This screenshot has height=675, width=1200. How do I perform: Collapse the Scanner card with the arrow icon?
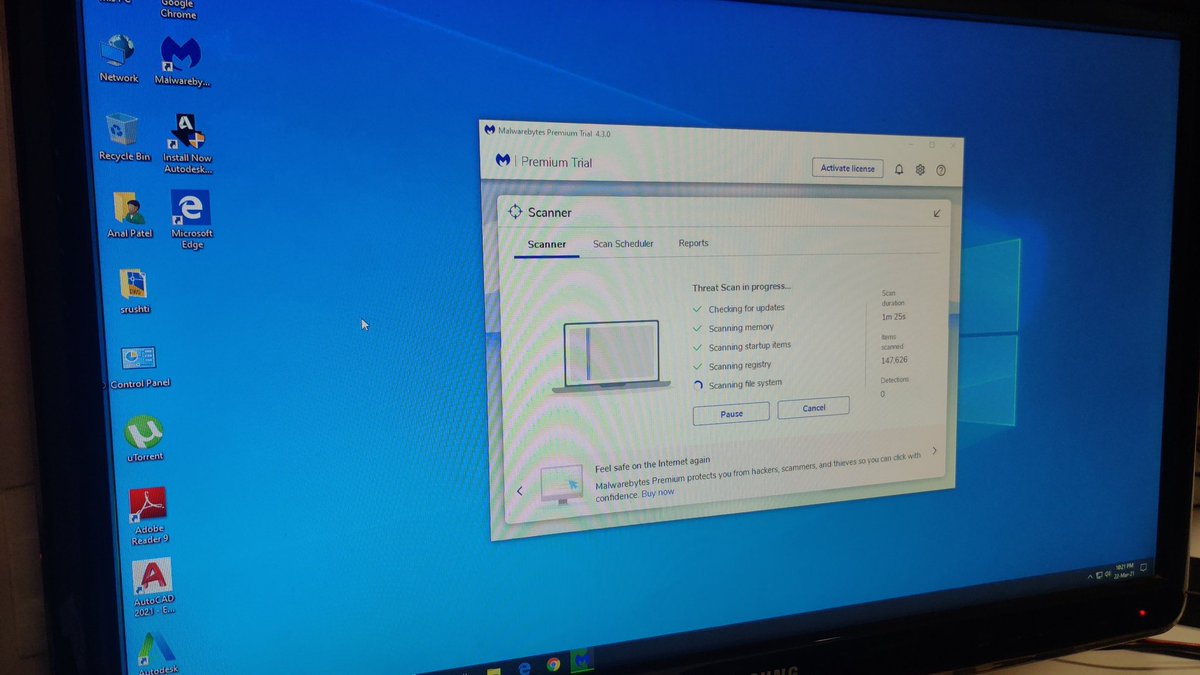(937, 213)
